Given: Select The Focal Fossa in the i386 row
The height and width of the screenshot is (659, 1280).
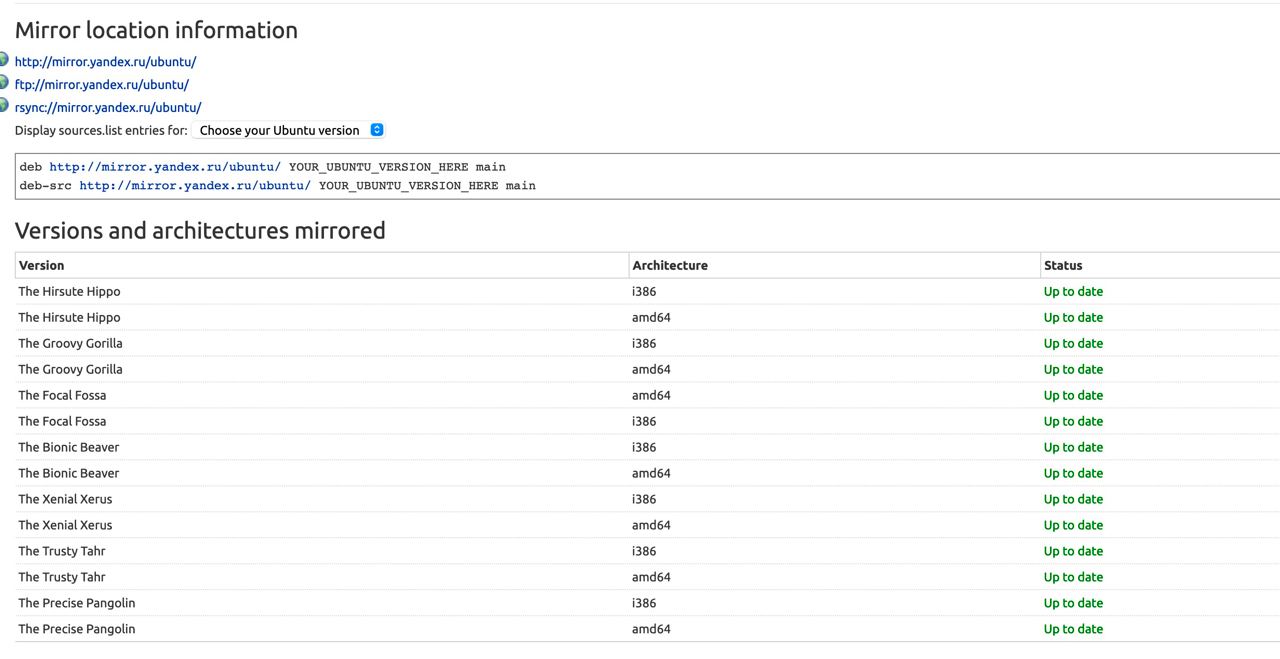Looking at the screenshot, I should pos(62,421).
